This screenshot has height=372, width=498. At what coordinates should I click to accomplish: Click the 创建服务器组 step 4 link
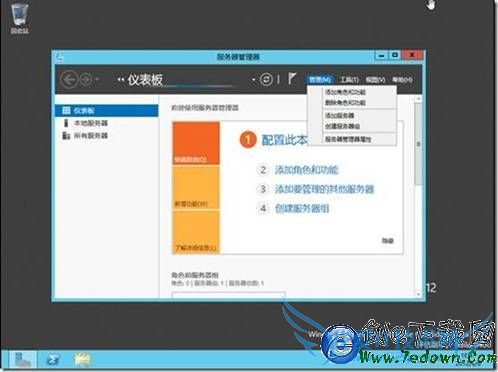click(302, 209)
